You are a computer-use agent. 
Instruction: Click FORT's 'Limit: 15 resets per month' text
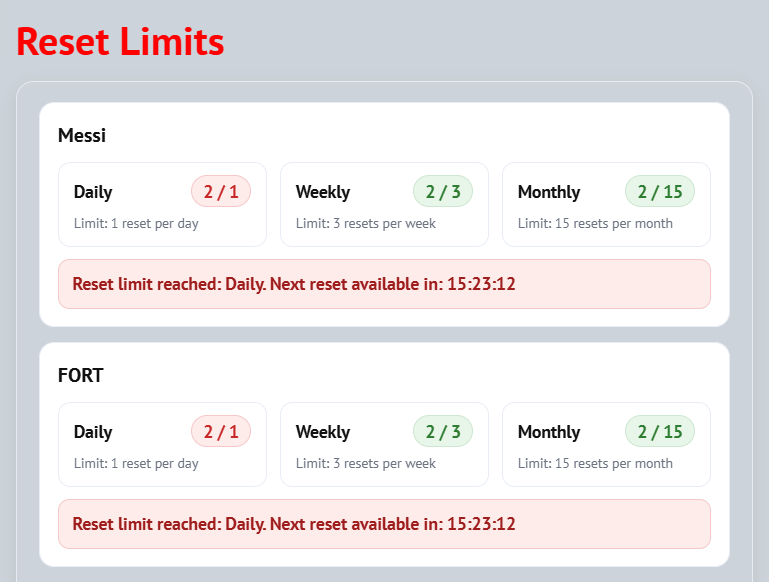pos(595,463)
